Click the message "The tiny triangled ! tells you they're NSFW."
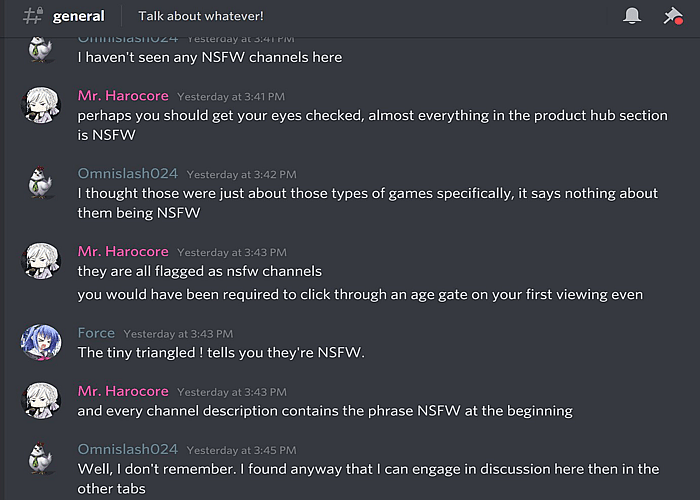Image resolution: width=700 pixels, height=500 pixels. point(221,352)
